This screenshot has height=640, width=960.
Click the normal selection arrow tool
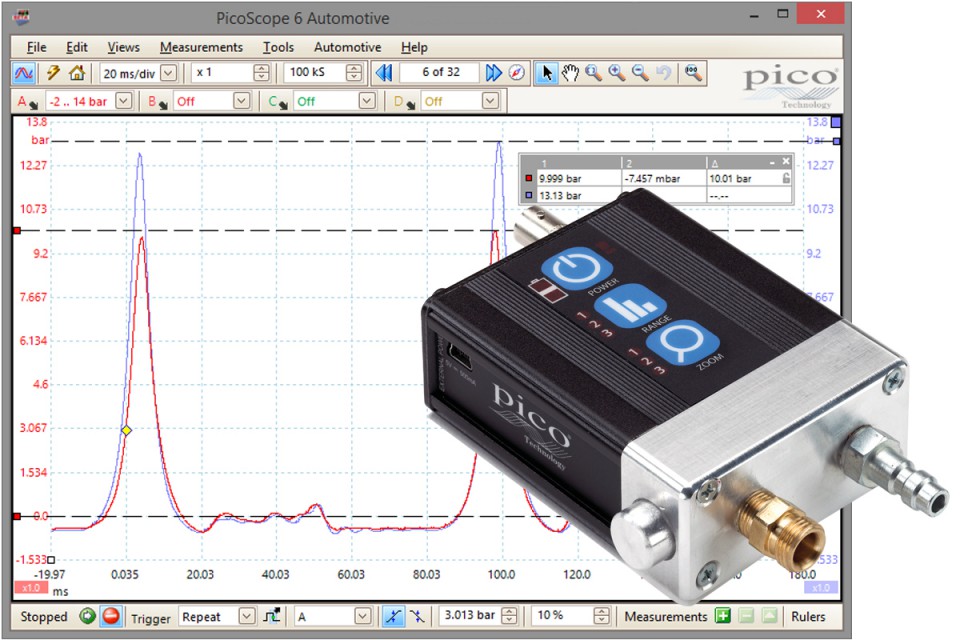pos(549,72)
